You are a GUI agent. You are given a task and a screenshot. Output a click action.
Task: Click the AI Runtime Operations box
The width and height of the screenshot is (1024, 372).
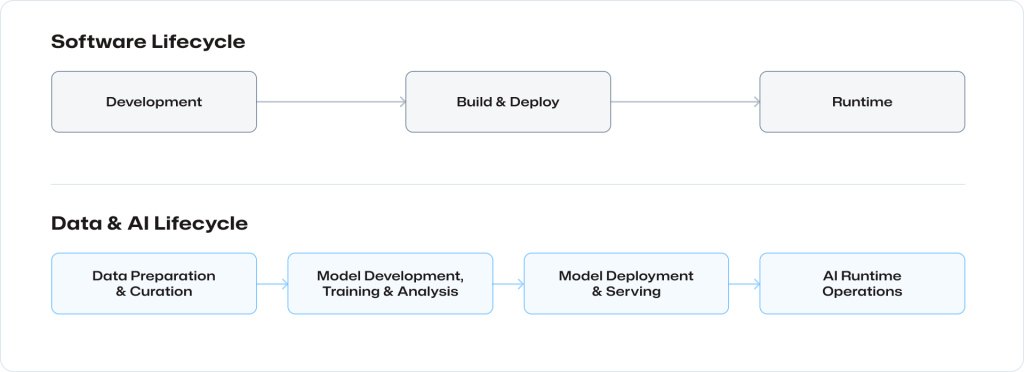click(x=862, y=283)
